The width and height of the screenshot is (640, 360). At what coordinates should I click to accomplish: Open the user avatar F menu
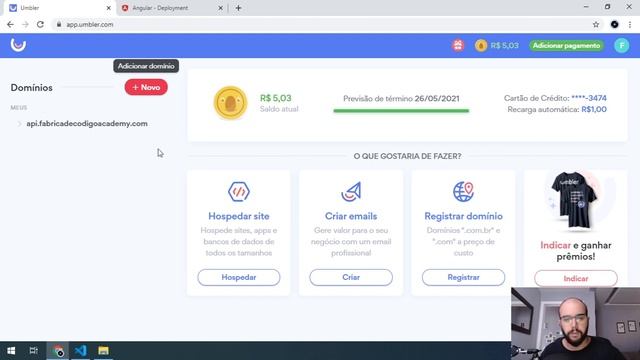[622, 45]
